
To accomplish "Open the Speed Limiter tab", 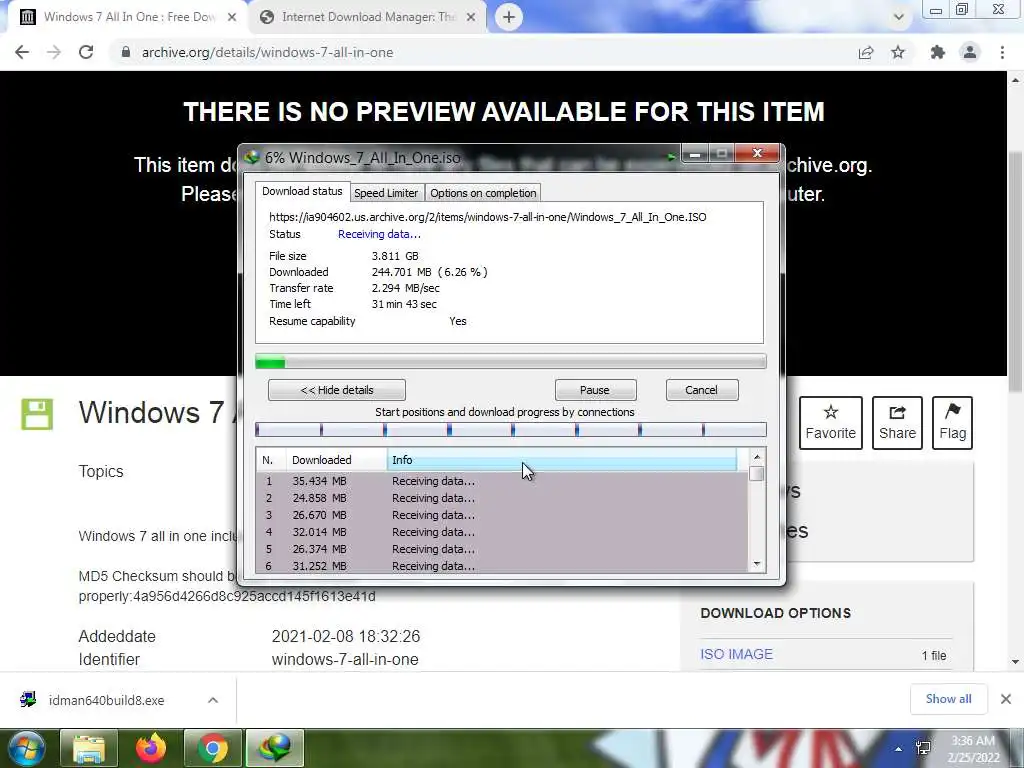I will 386,193.
